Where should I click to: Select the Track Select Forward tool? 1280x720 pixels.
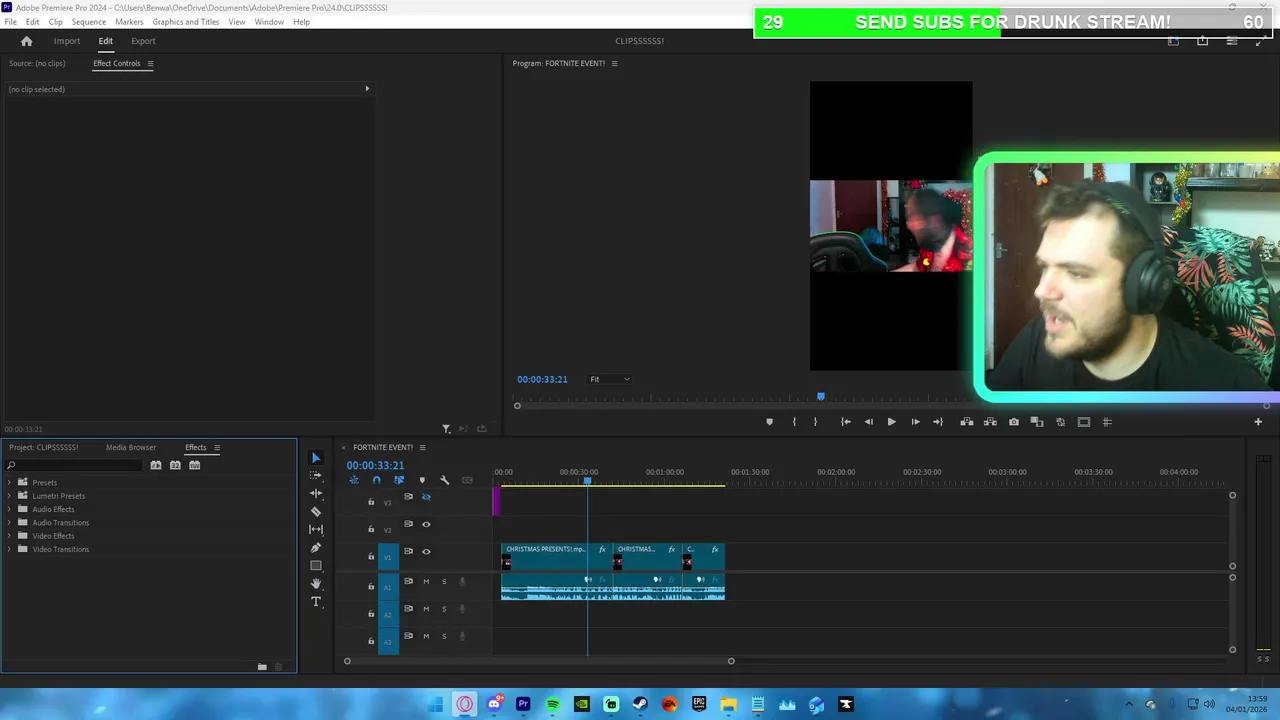coord(316,475)
